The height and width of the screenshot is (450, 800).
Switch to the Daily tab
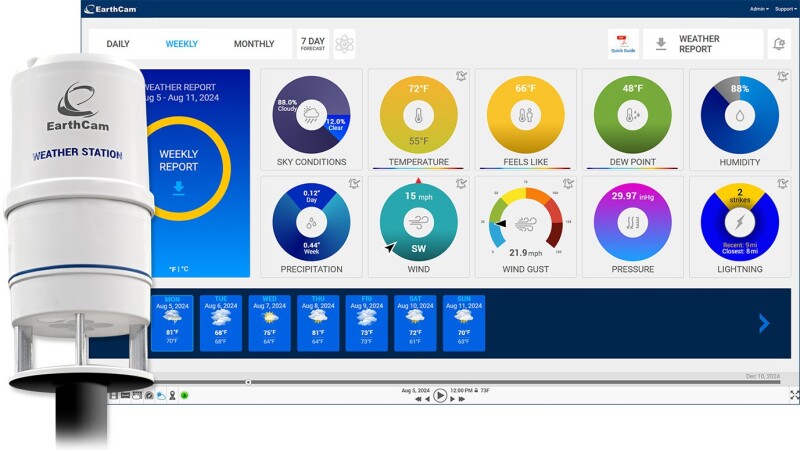[x=118, y=44]
